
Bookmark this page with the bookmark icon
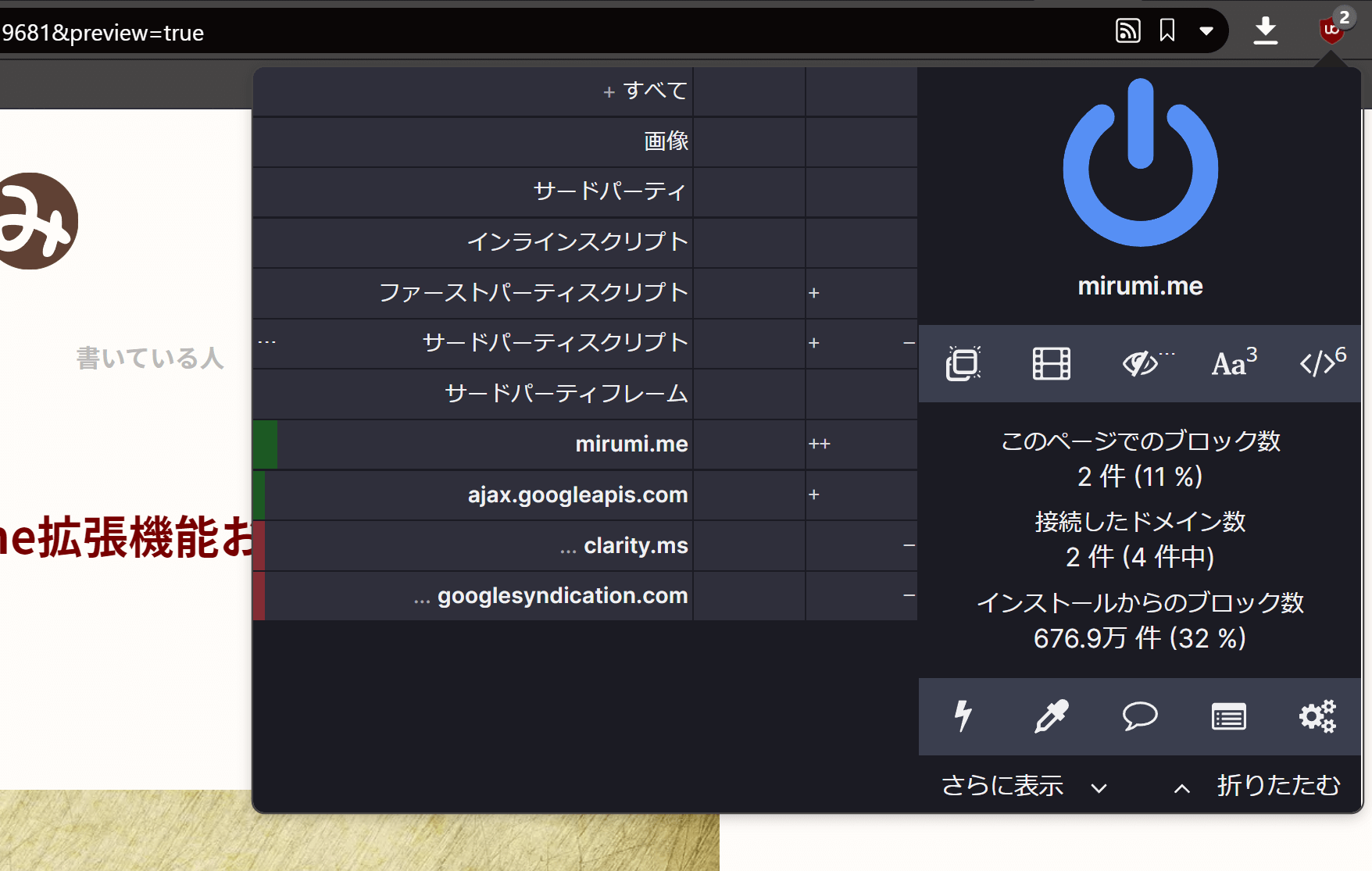click(x=1167, y=30)
